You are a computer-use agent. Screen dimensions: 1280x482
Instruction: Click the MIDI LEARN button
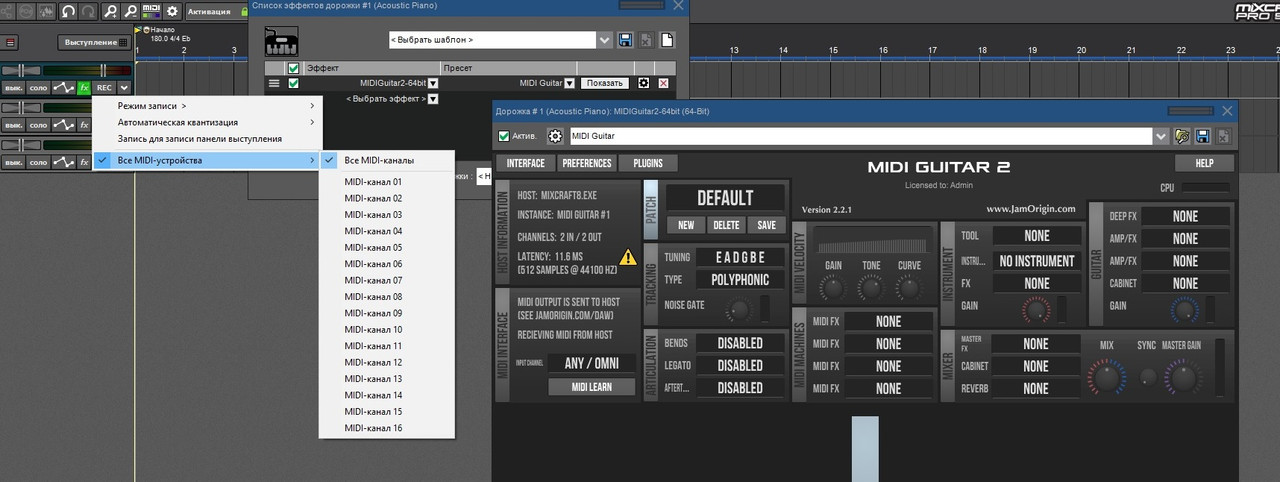click(x=592, y=387)
